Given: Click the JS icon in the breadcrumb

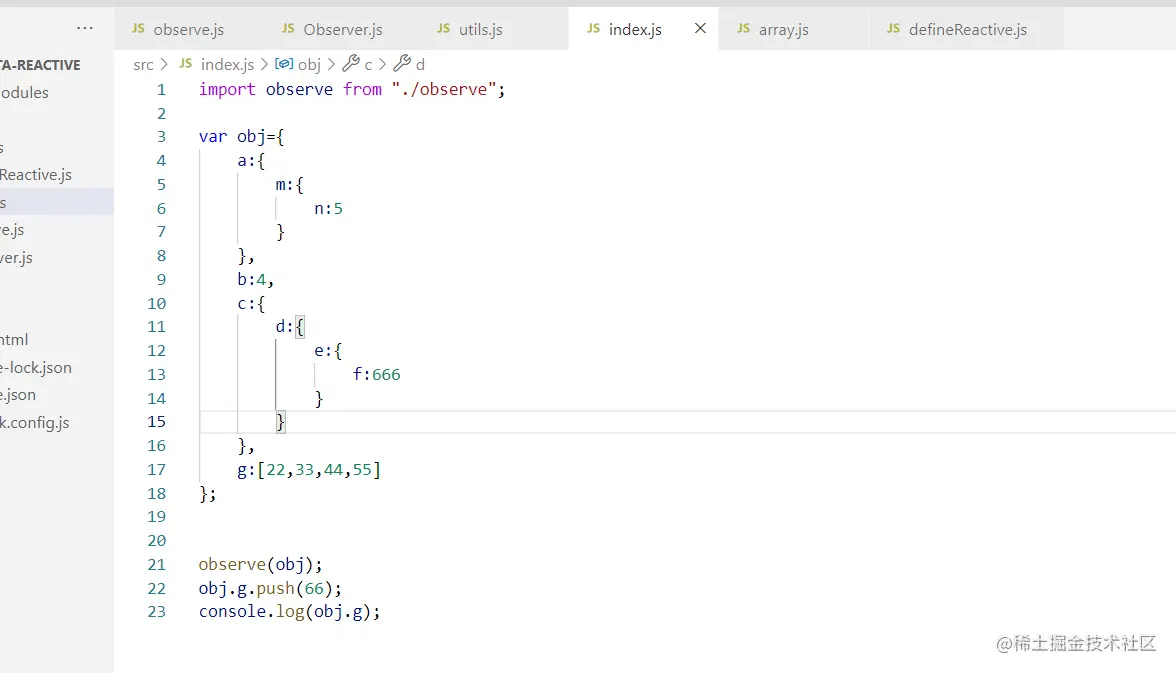Looking at the screenshot, I should click(185, 64).
